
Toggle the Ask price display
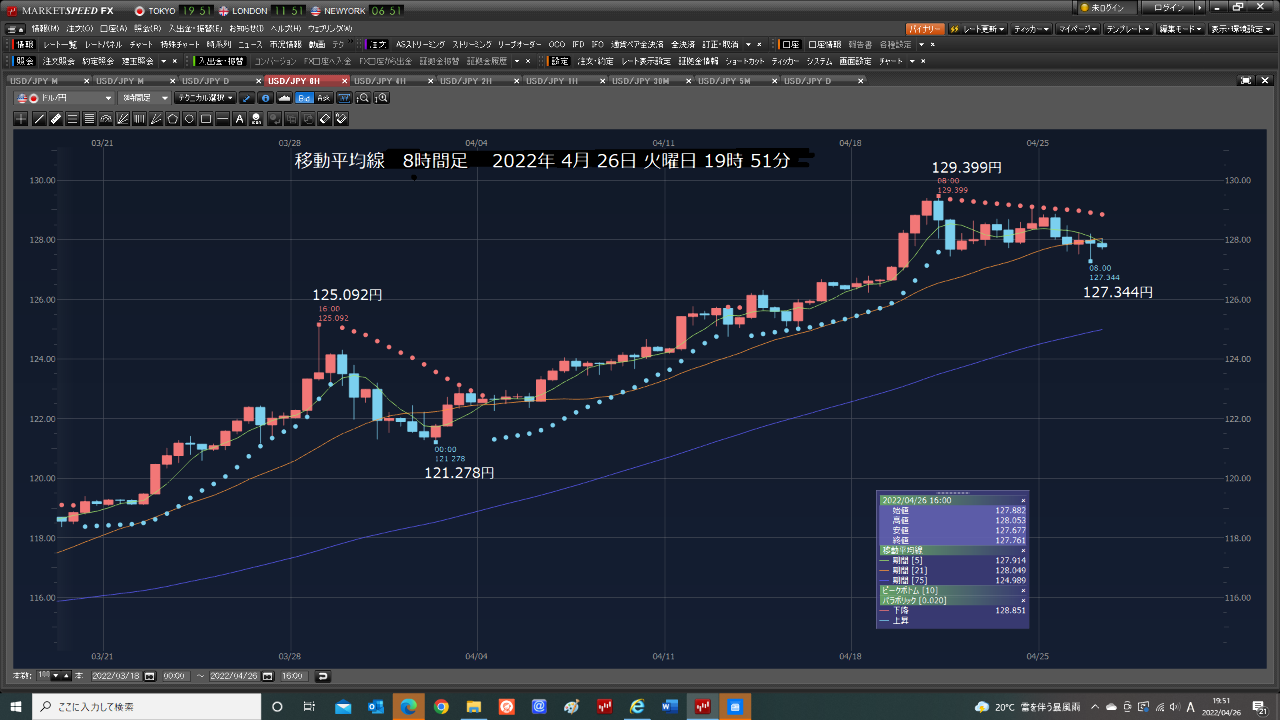[x=323, y=98]
